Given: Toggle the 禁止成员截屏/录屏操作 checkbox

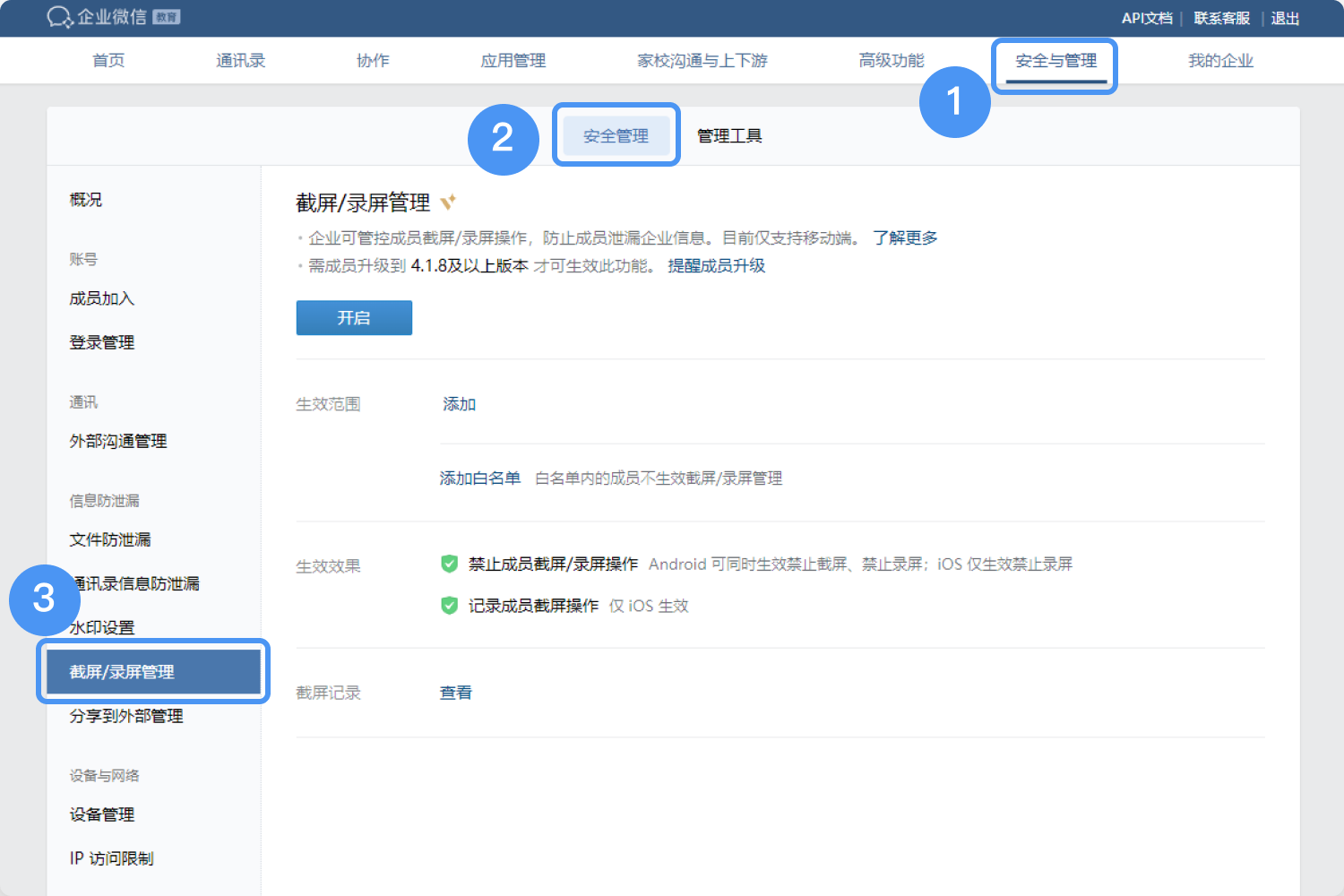Looking at the screenshot, I should click(450, 564).
